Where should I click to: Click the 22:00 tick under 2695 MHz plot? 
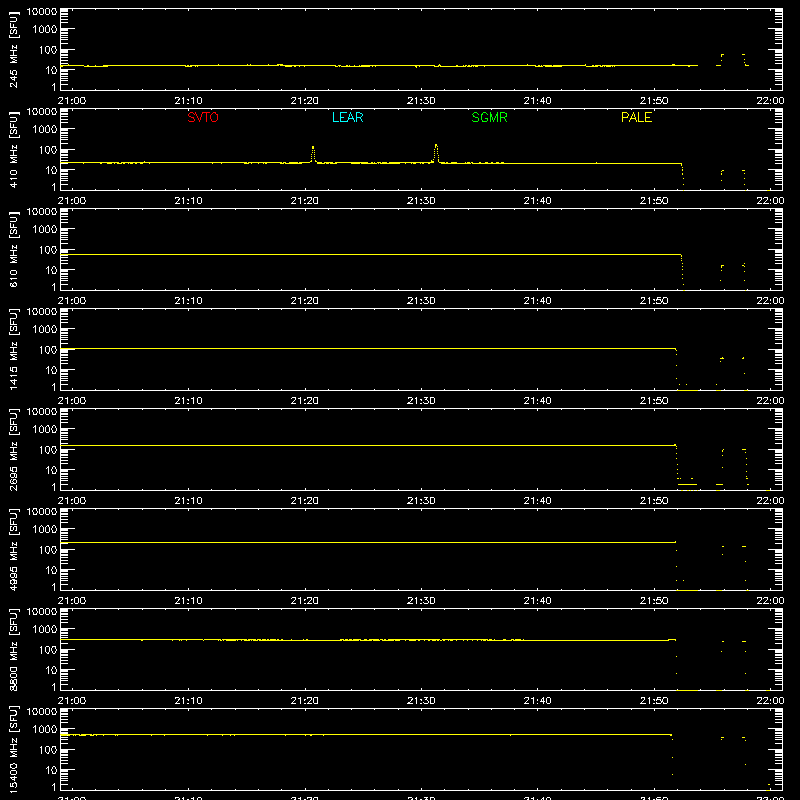(770, 501)
